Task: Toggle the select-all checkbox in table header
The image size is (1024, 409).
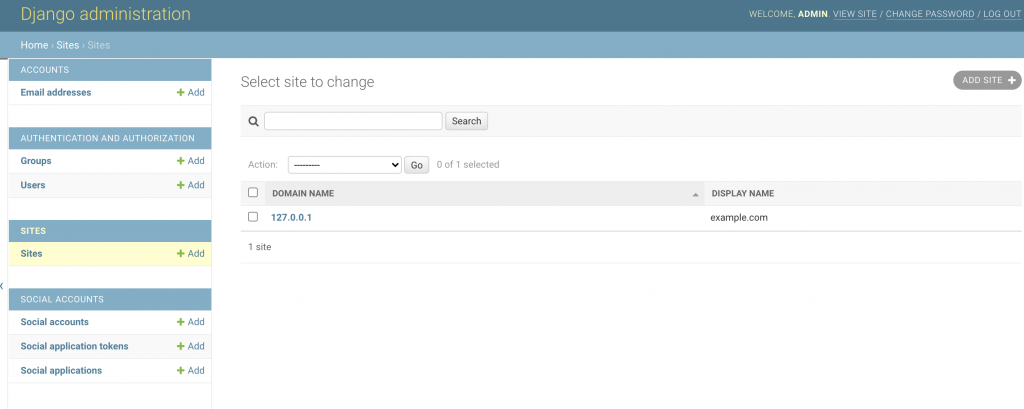Action: click(x=253, y=193)
